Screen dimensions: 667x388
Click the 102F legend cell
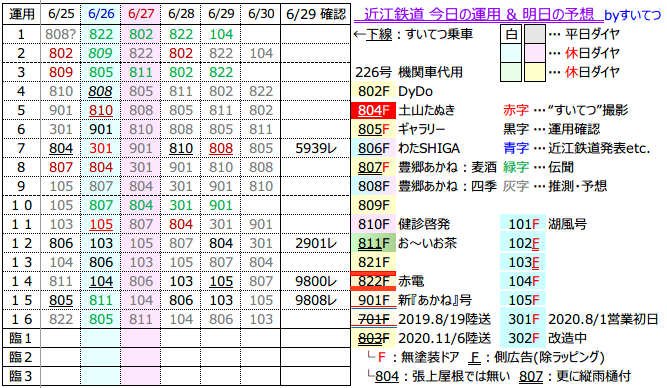[x=523, y=243]
